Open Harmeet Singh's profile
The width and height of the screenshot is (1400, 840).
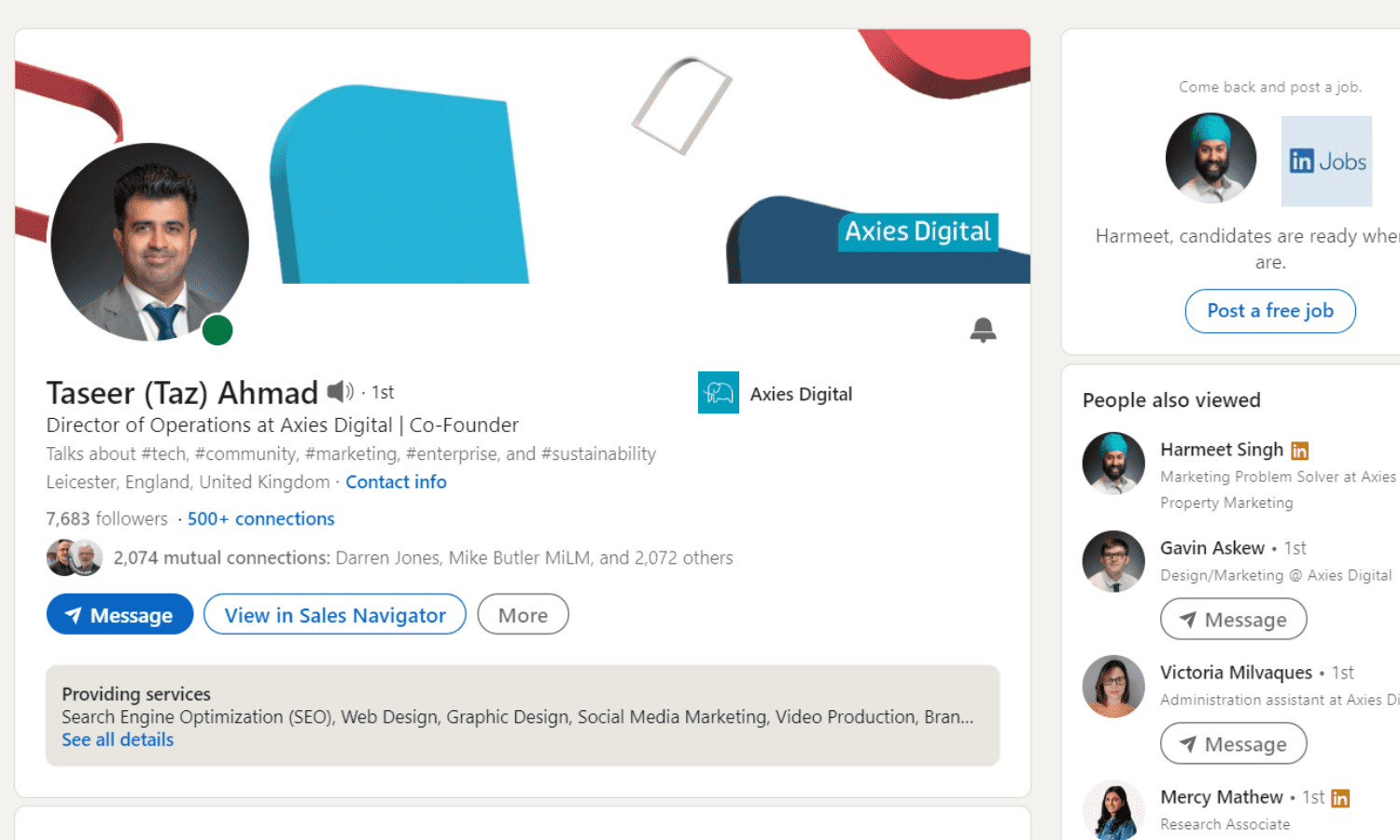pyautogui.click(x=1222, y=449)
